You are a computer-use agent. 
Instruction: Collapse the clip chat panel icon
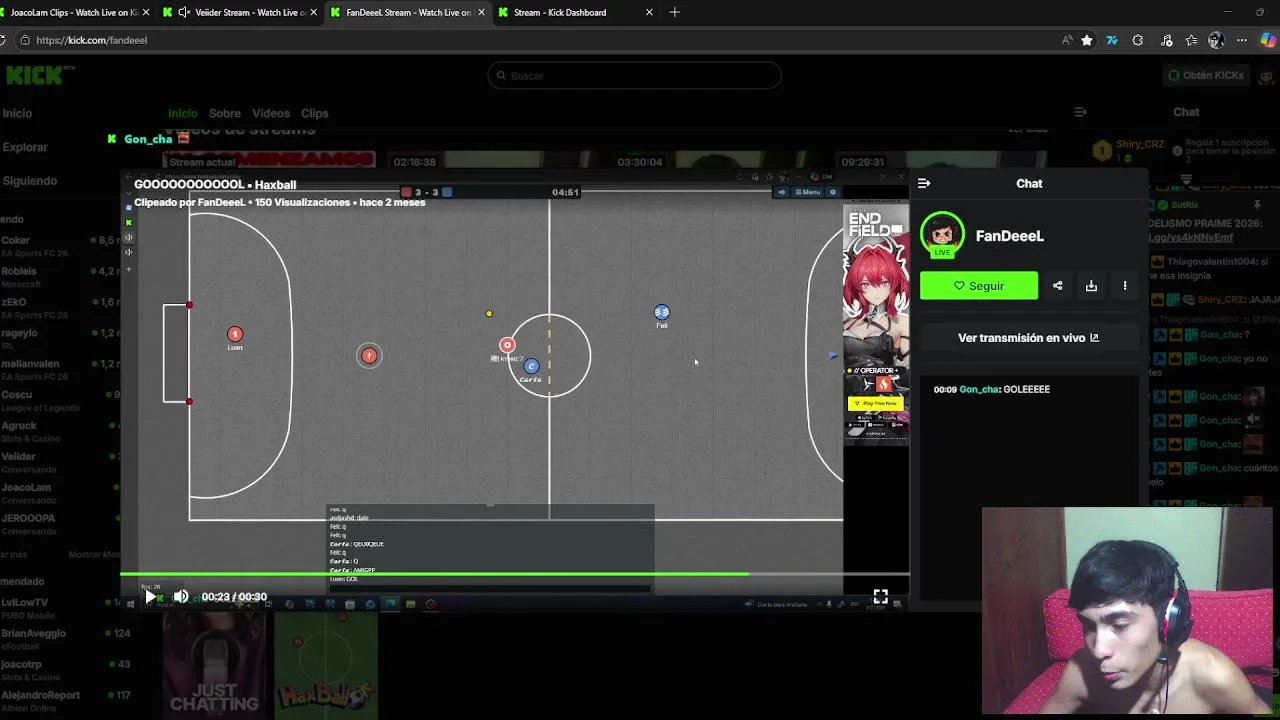tap(924, 183)
